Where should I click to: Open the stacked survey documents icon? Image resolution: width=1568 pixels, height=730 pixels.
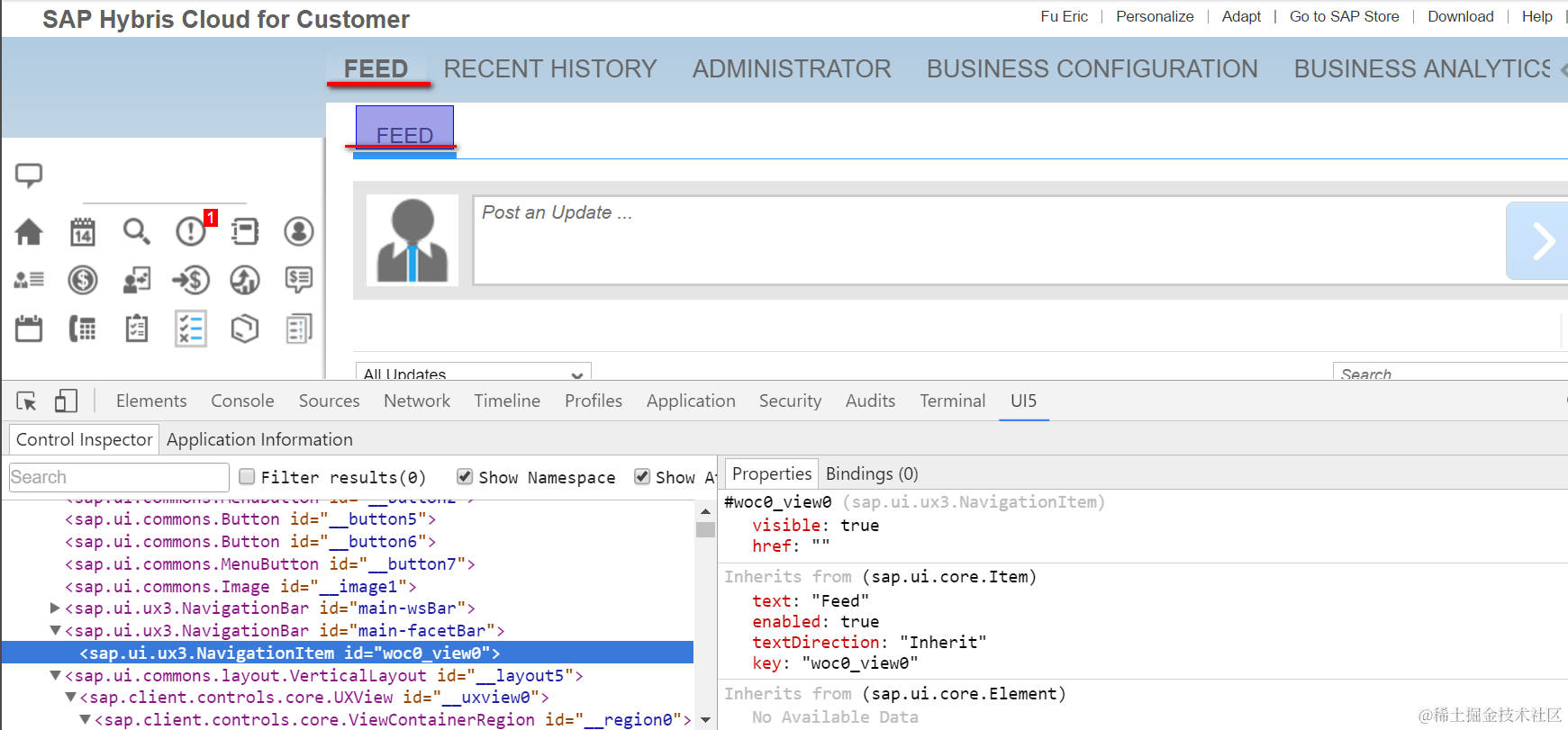(x=299, y=329)
